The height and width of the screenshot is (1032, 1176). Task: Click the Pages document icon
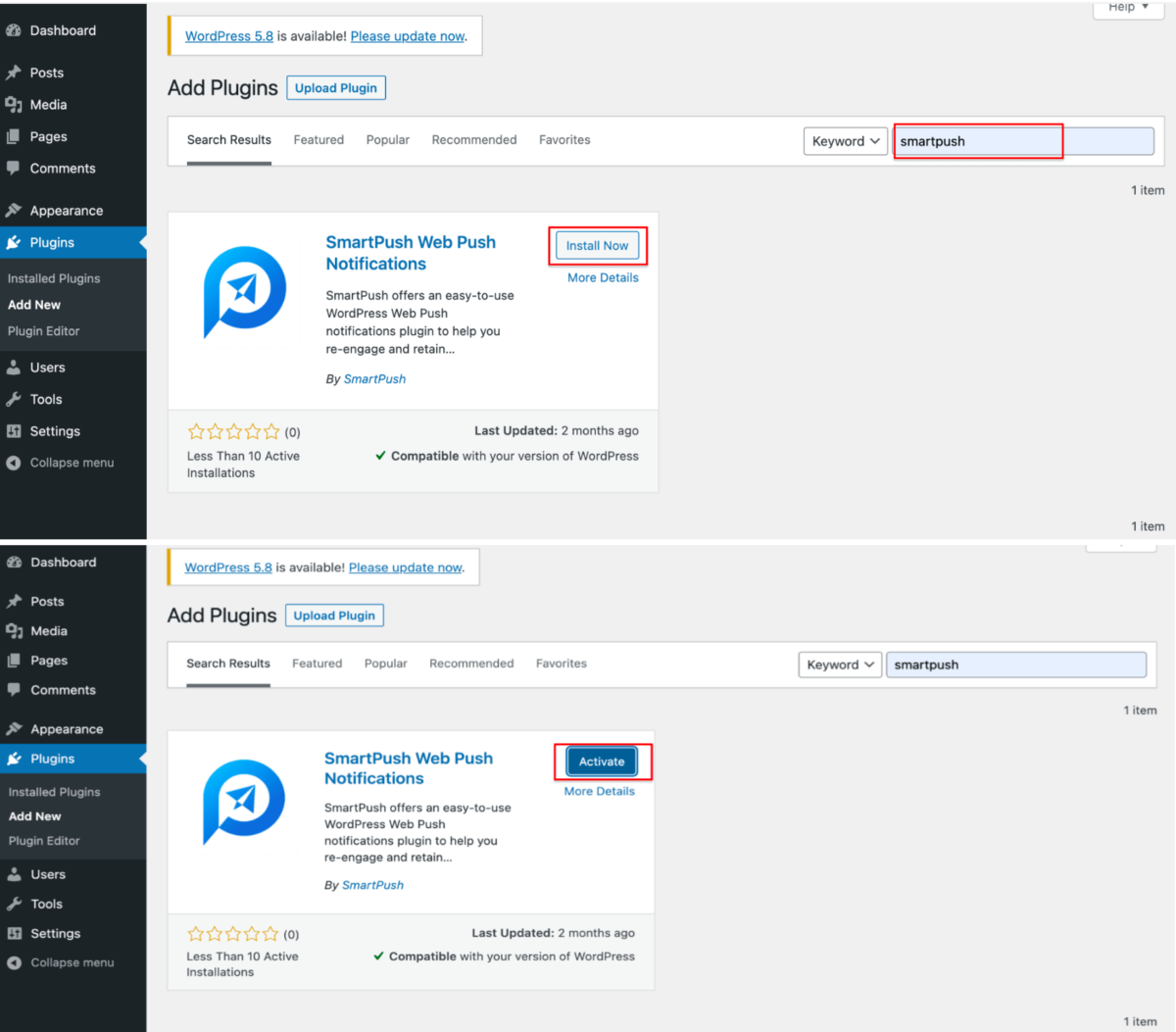point(15,136)
